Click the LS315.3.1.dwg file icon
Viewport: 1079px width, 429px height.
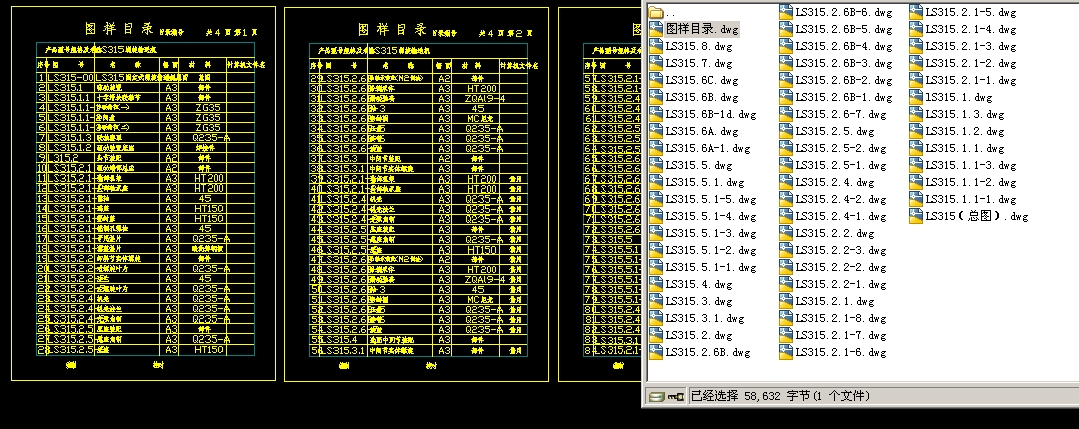[x=656, y=317]
